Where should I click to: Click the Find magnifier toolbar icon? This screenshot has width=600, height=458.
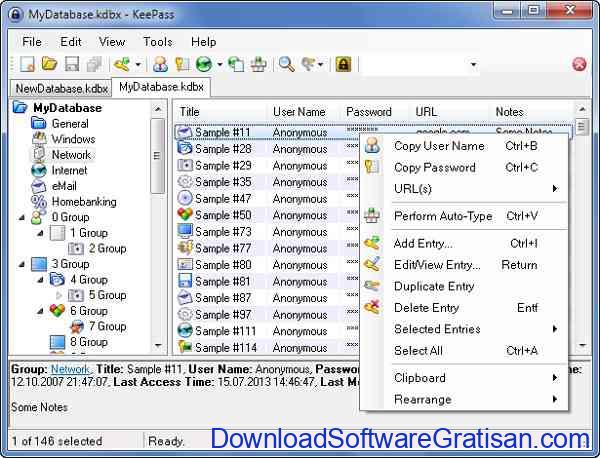tap(287, 64)
